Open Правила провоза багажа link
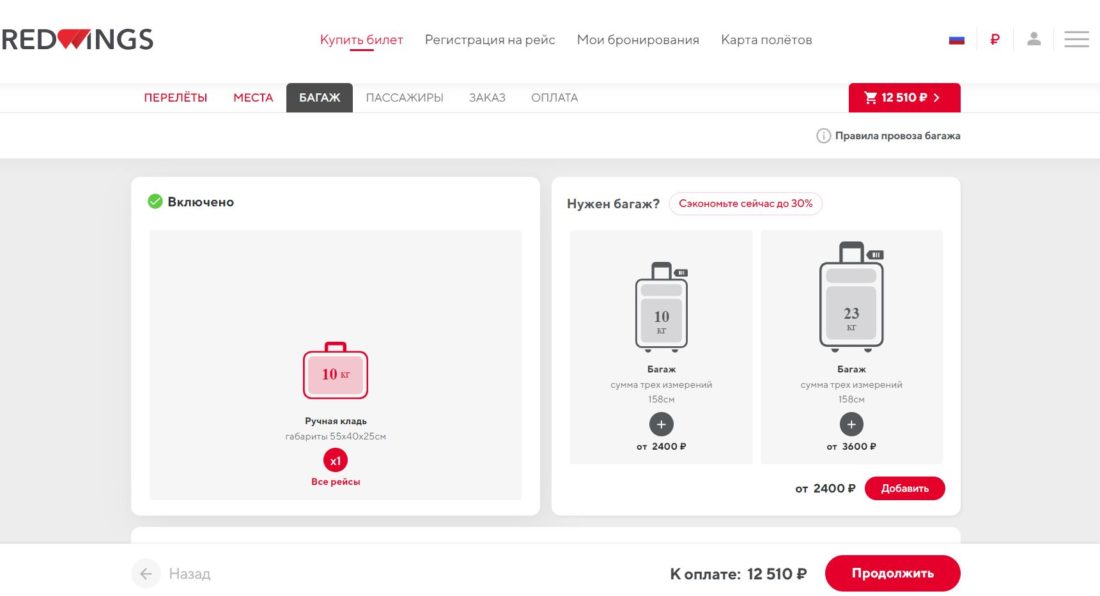 coord(897,134)
